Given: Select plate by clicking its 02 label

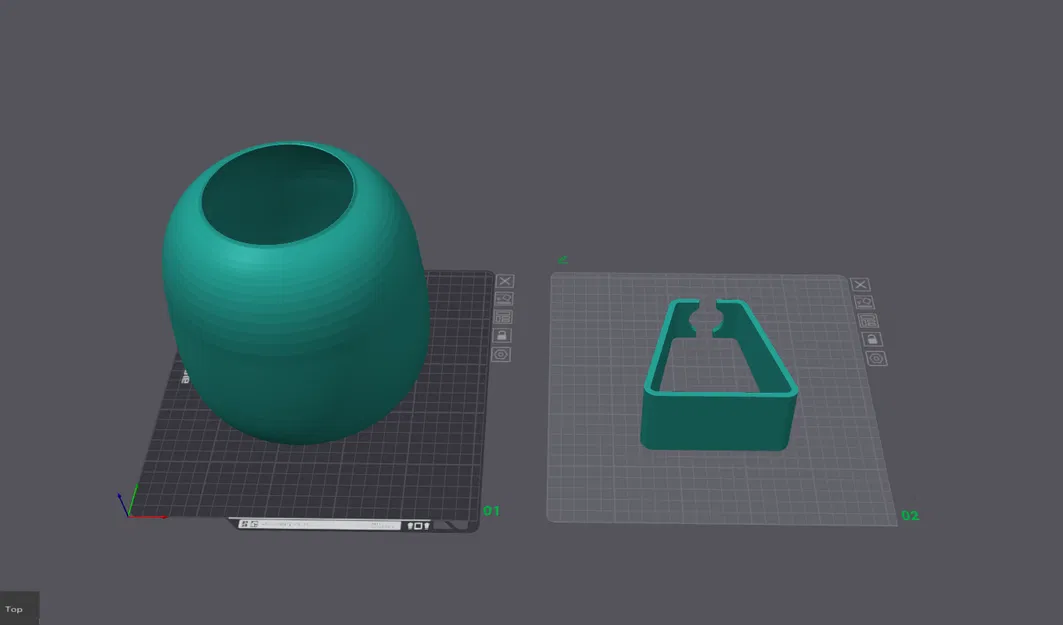Looking at the screenshot, I should click(x=911, y=516).
